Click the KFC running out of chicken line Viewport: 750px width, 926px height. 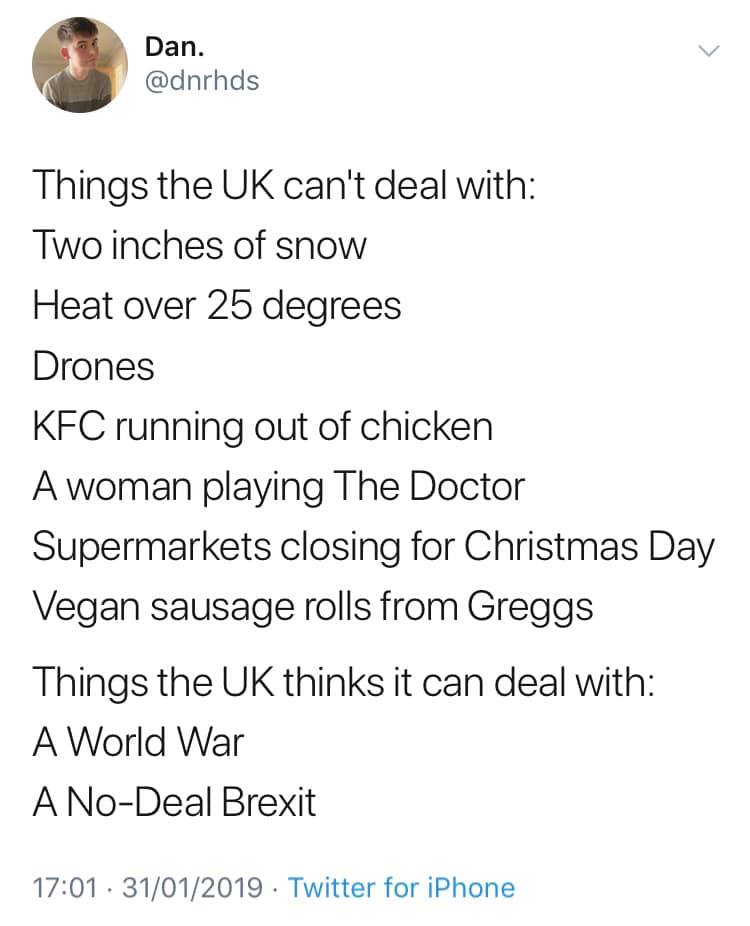coord(263,426)
